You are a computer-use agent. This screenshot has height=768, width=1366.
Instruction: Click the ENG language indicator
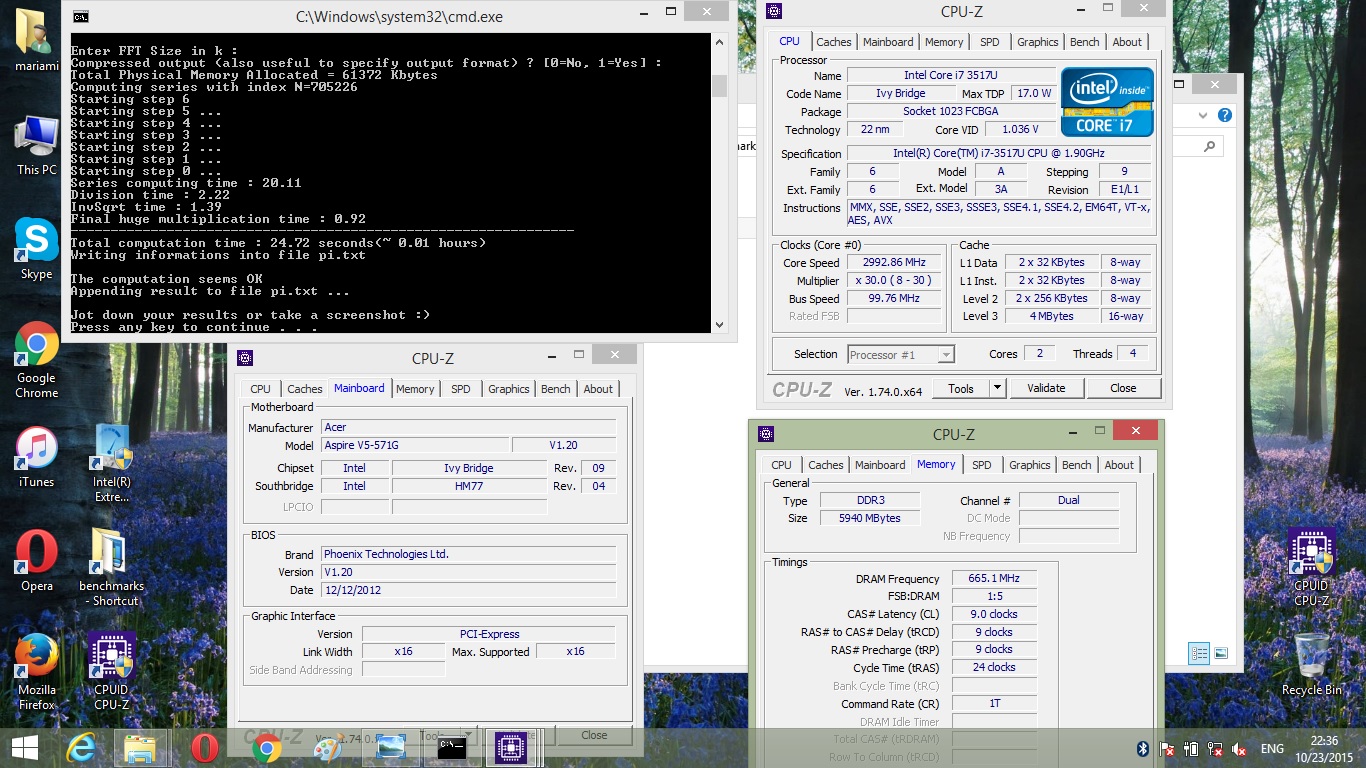coord(1272,749)
